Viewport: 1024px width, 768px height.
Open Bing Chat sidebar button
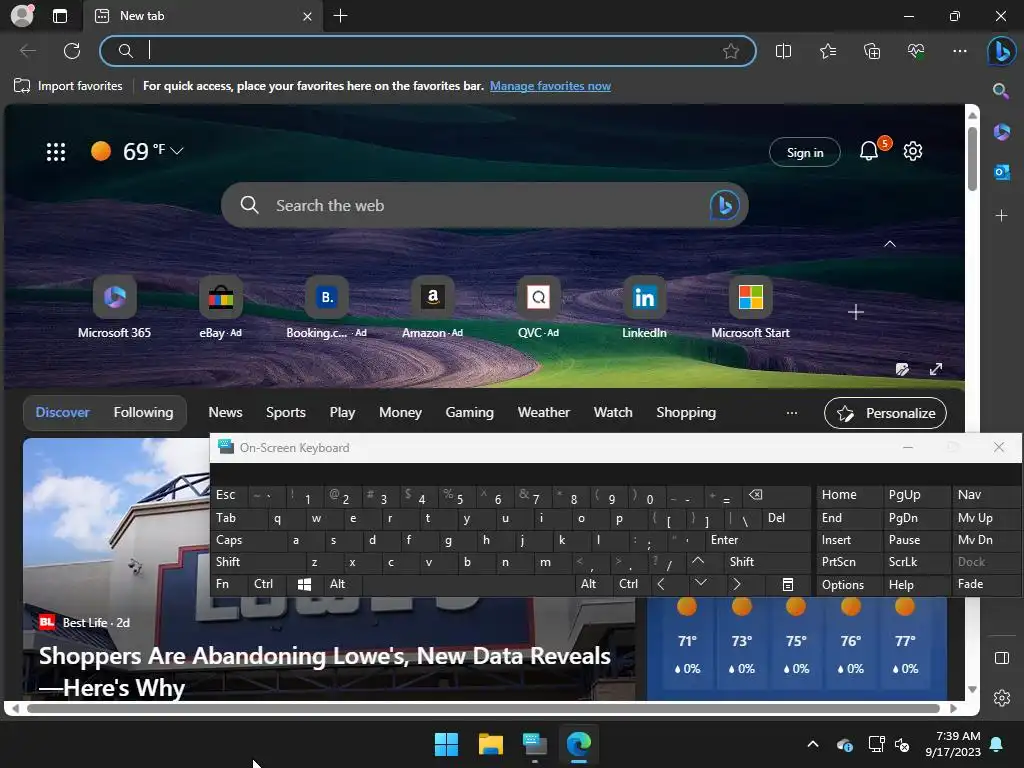(x=1001, y=51)
